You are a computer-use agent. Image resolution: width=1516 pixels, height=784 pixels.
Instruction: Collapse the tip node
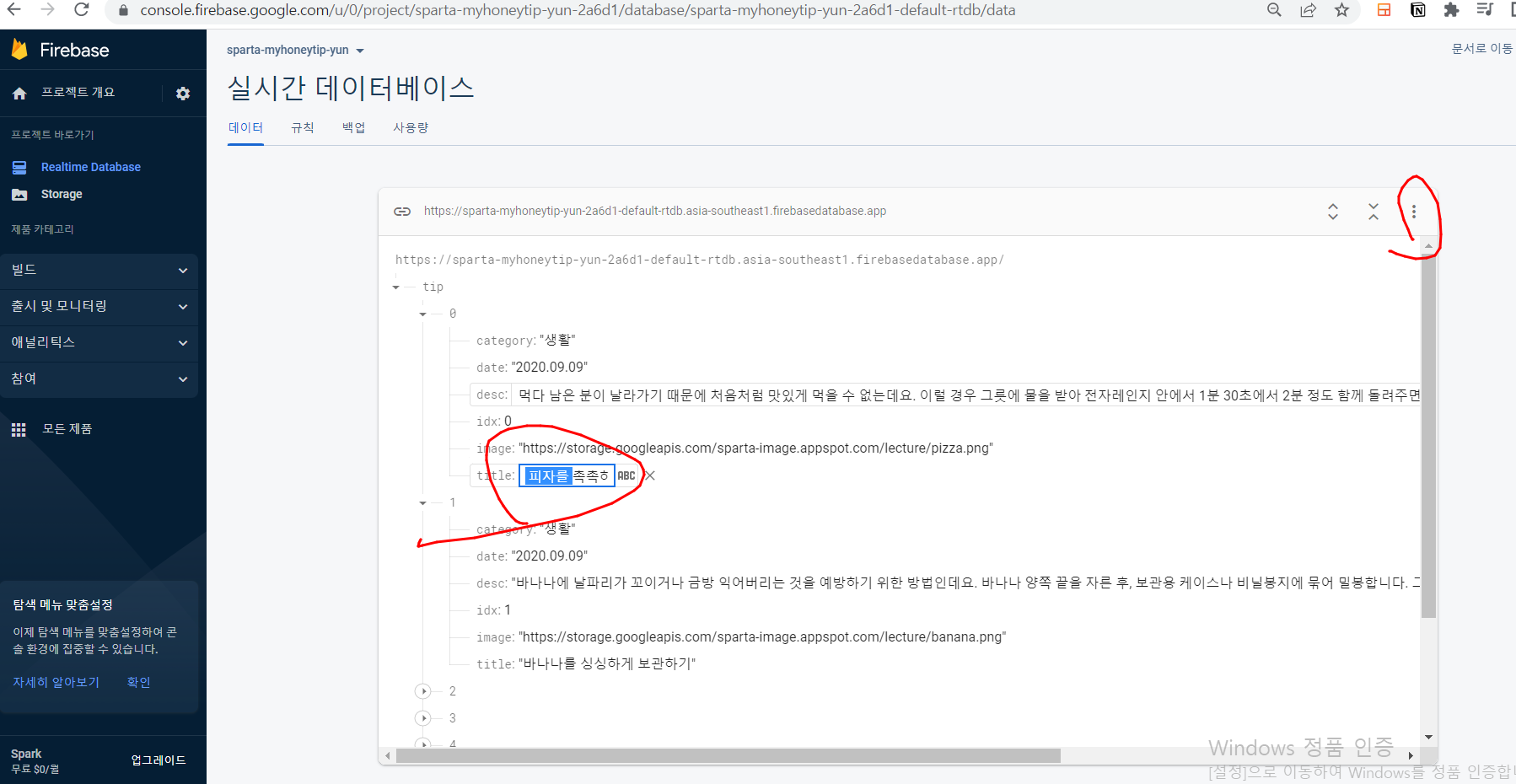(x=396, y=287)
